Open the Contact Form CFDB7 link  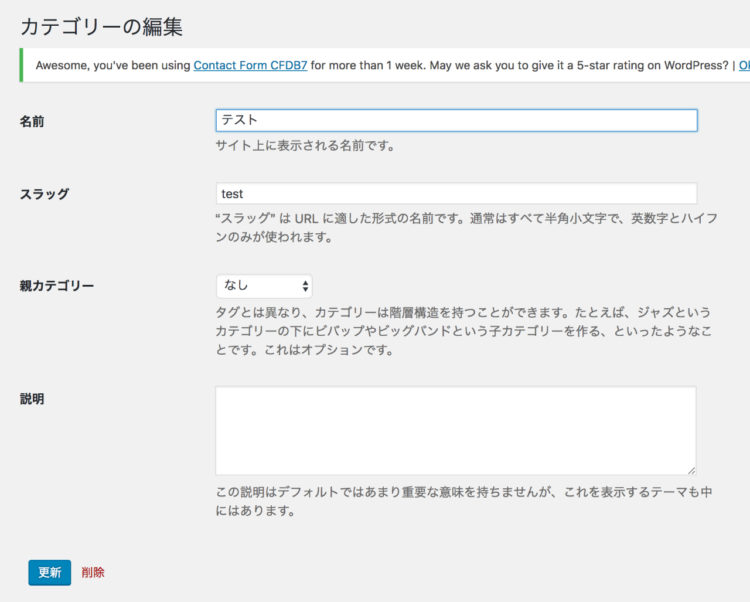click(x=250, y=66)
